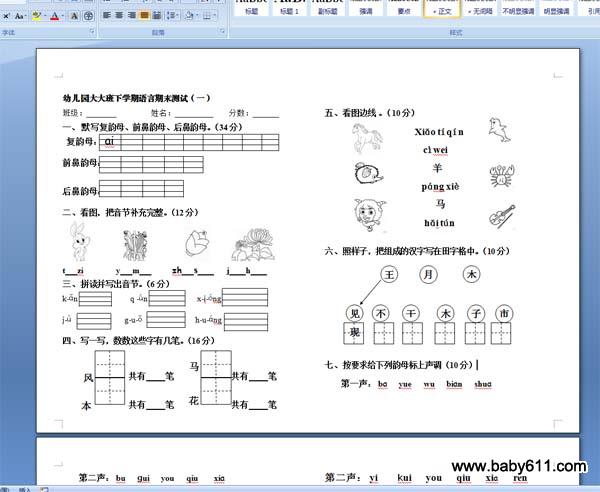Align text left
This screenshot has width=600, height=492.
tap(107, 15)
